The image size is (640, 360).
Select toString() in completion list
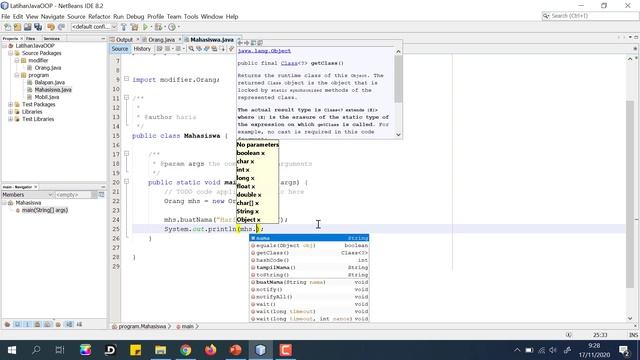pyautogui.click(x=309, y=275)
